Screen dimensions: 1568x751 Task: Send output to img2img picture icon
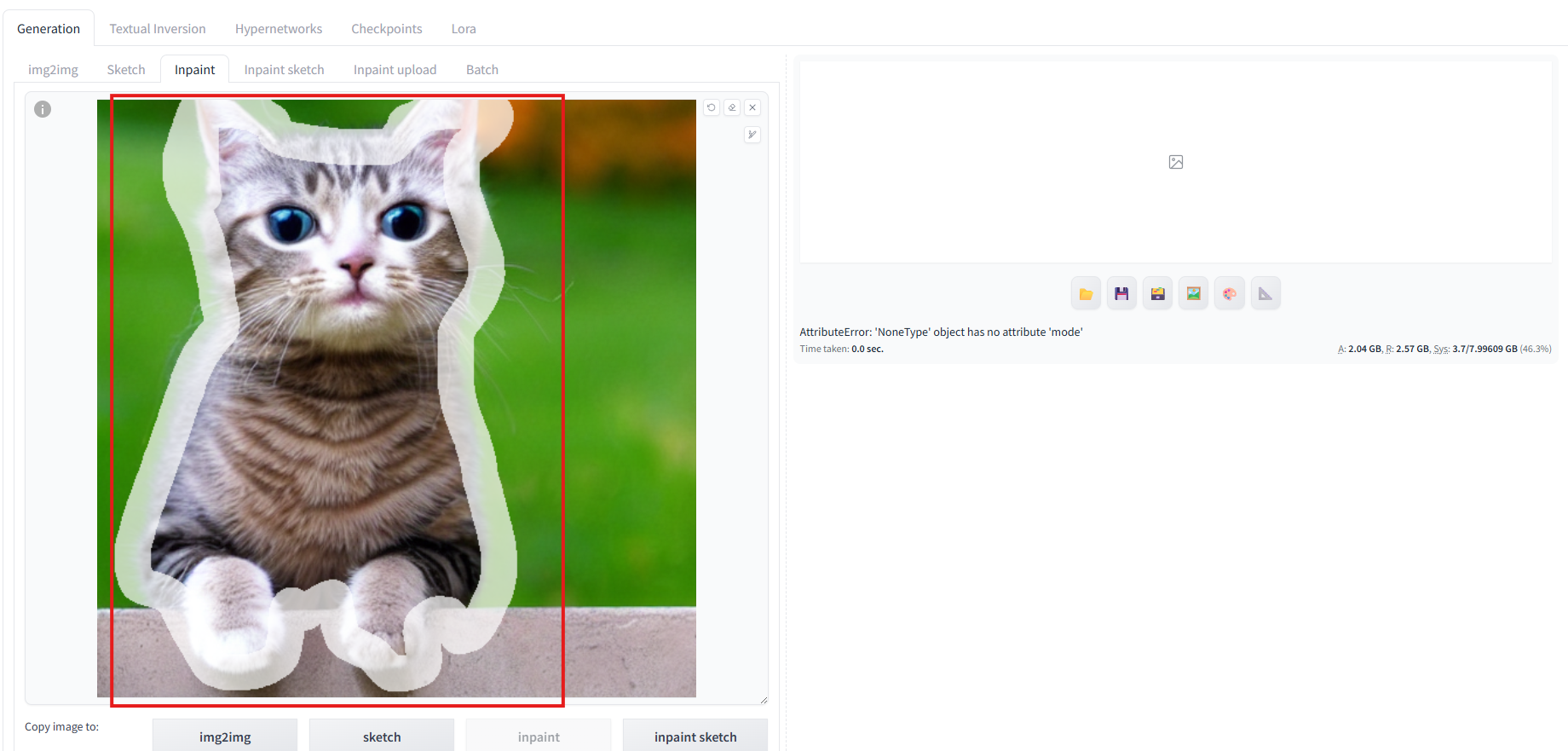point(1193,294)
